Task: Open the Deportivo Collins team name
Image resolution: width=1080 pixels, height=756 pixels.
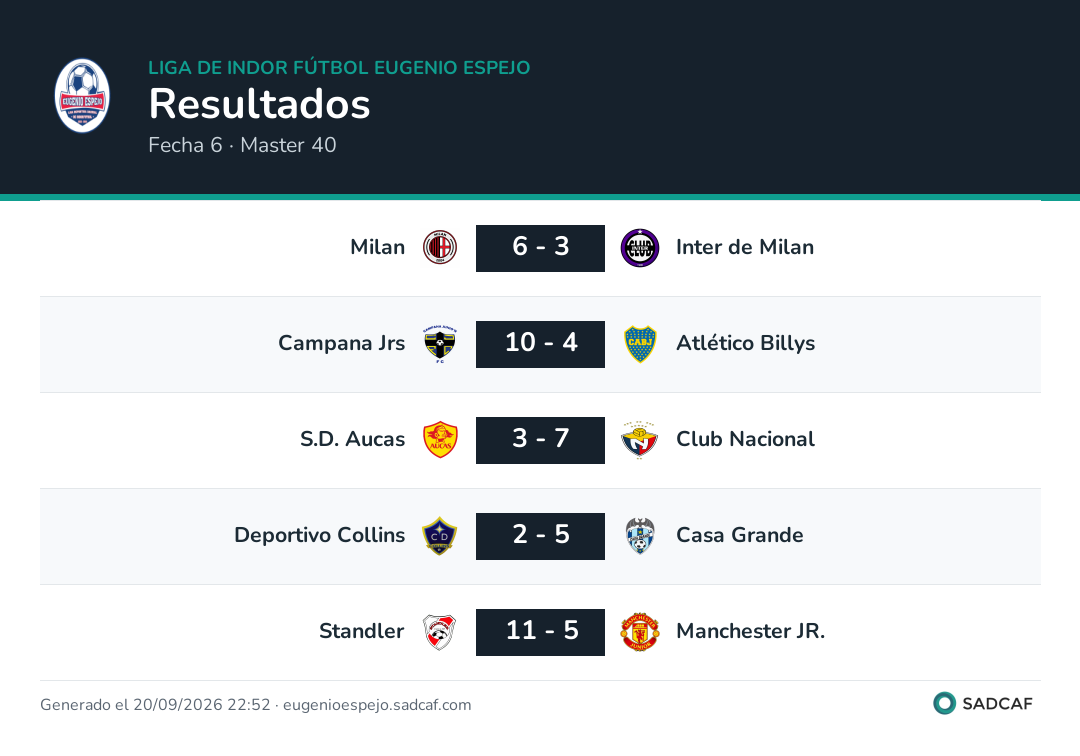Action: click(320, 535)
